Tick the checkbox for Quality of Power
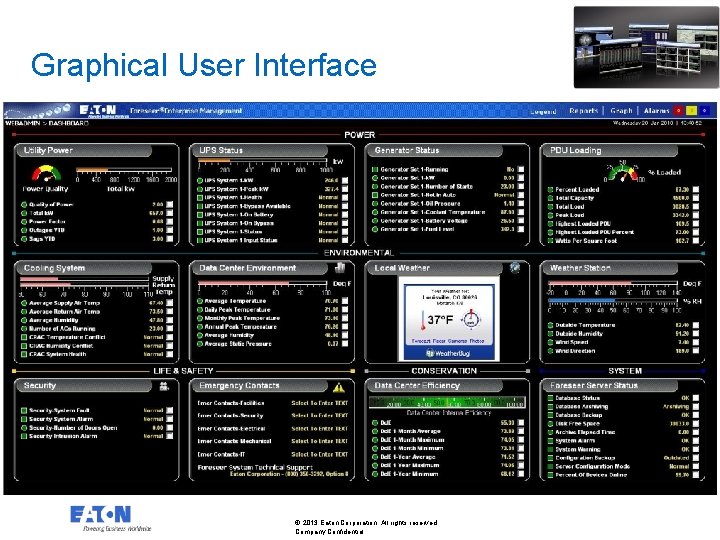Image resolution: width=720 pixels, height=540 pixels. tap(170, 204)
